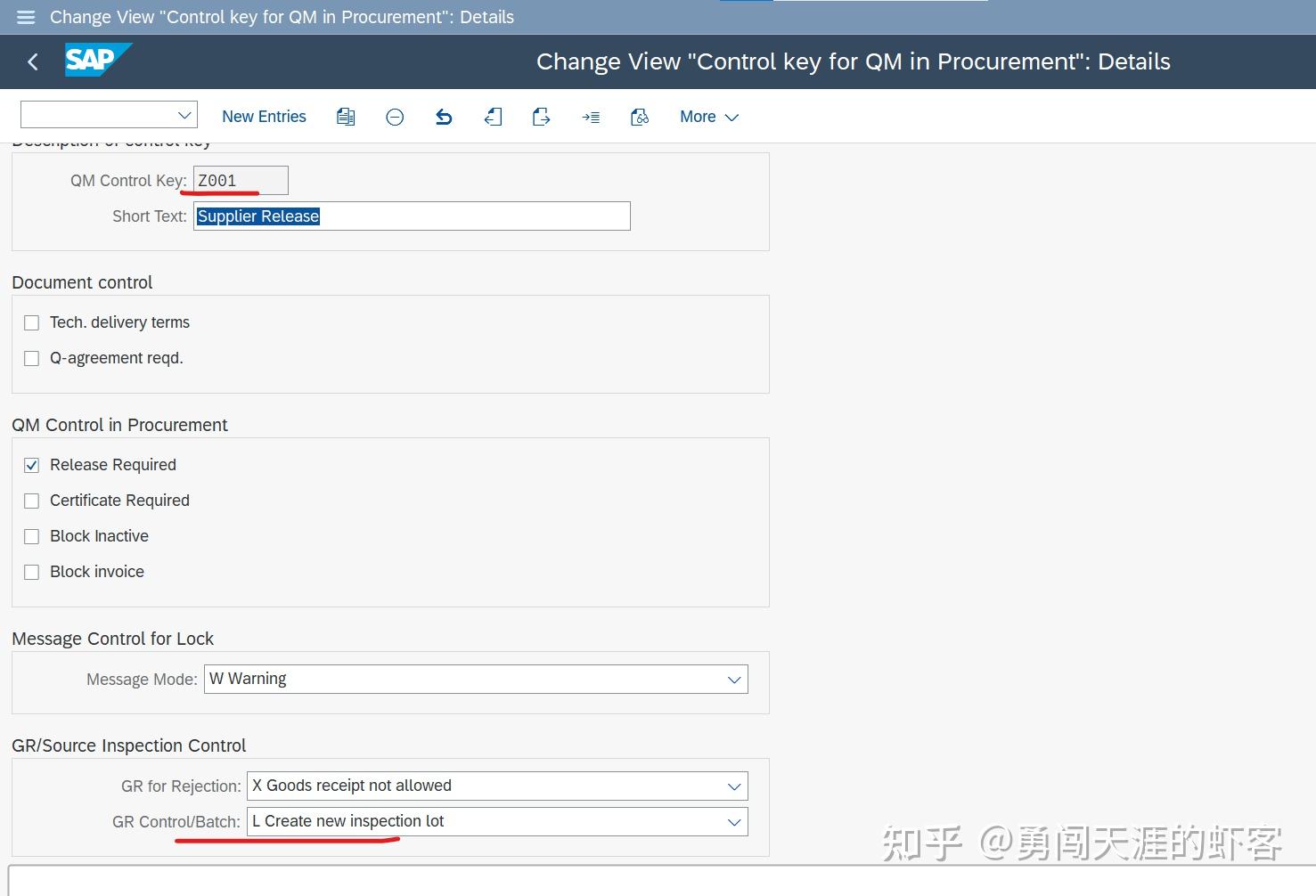Open the navigation sidebar hamburger menu
Image resolution: width=1316 pixels, height=896 pixels.
tap(25, 17)
